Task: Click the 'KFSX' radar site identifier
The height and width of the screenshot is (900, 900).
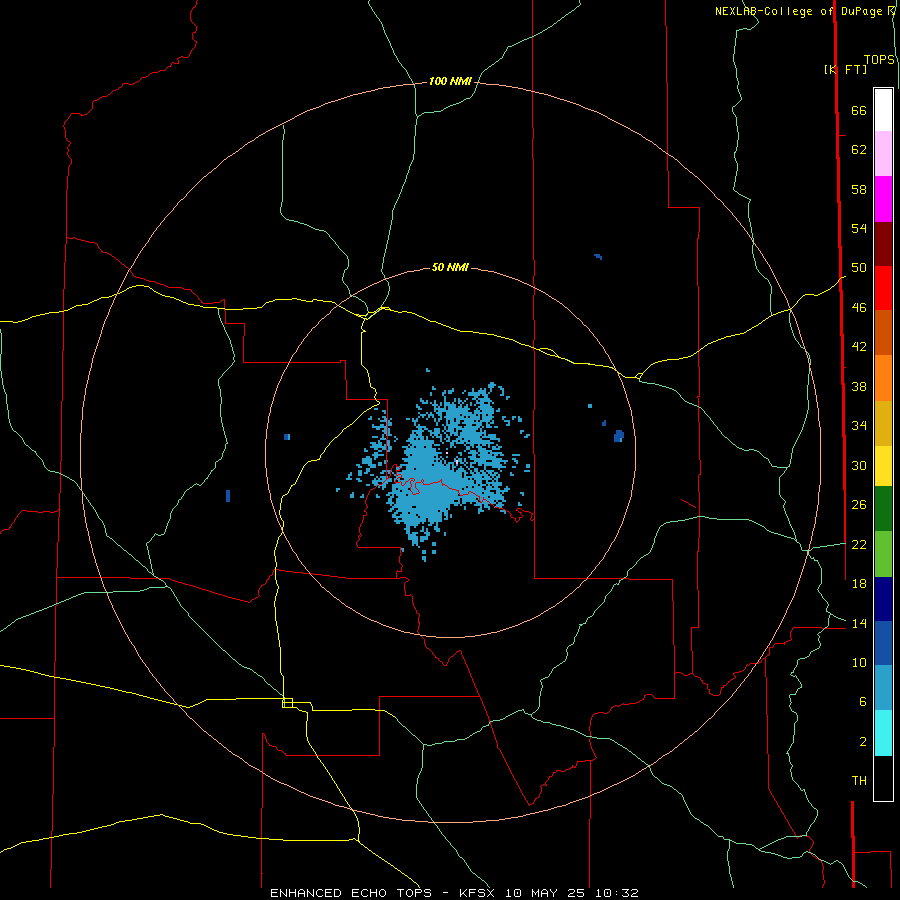Action: click(476, 893)
